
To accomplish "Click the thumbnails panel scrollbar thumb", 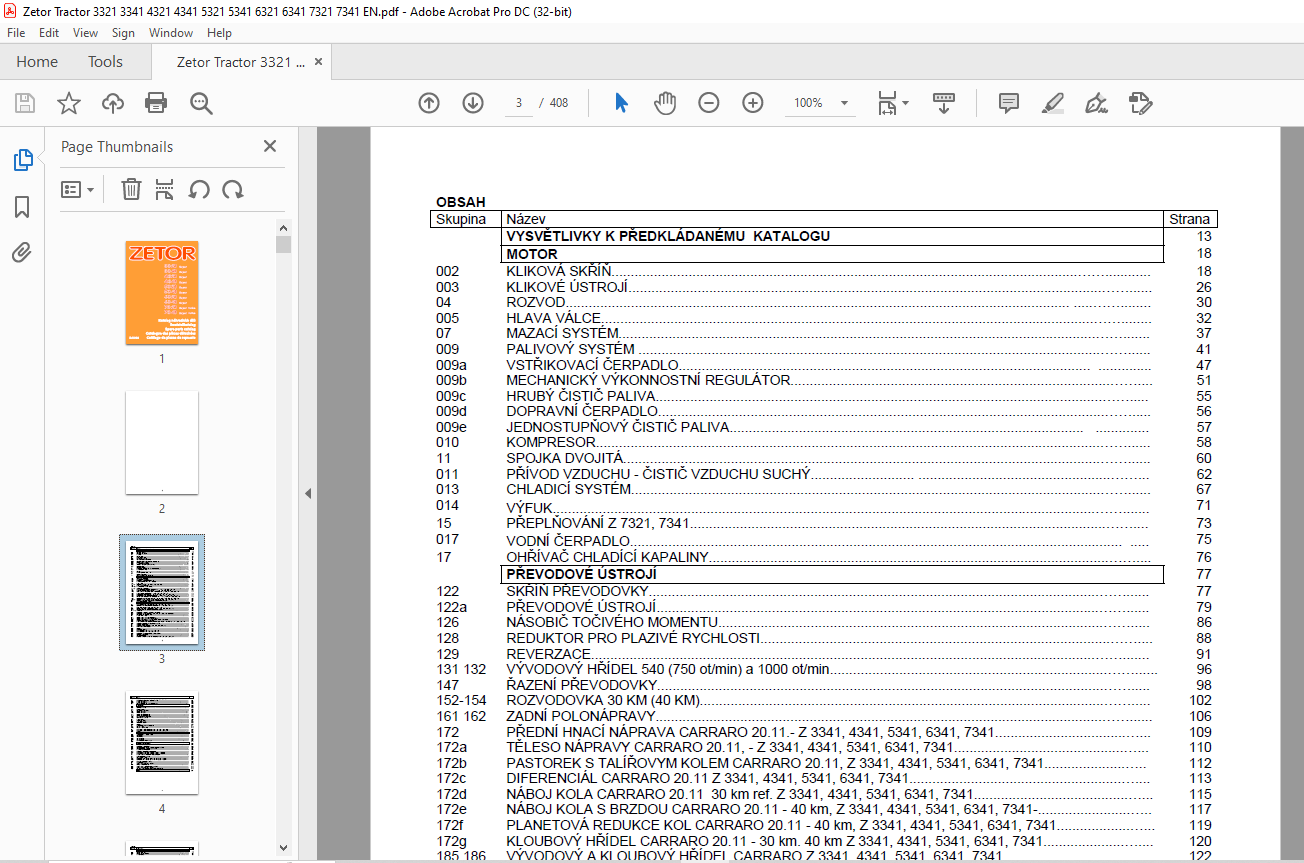I will [x=284, y=244].
